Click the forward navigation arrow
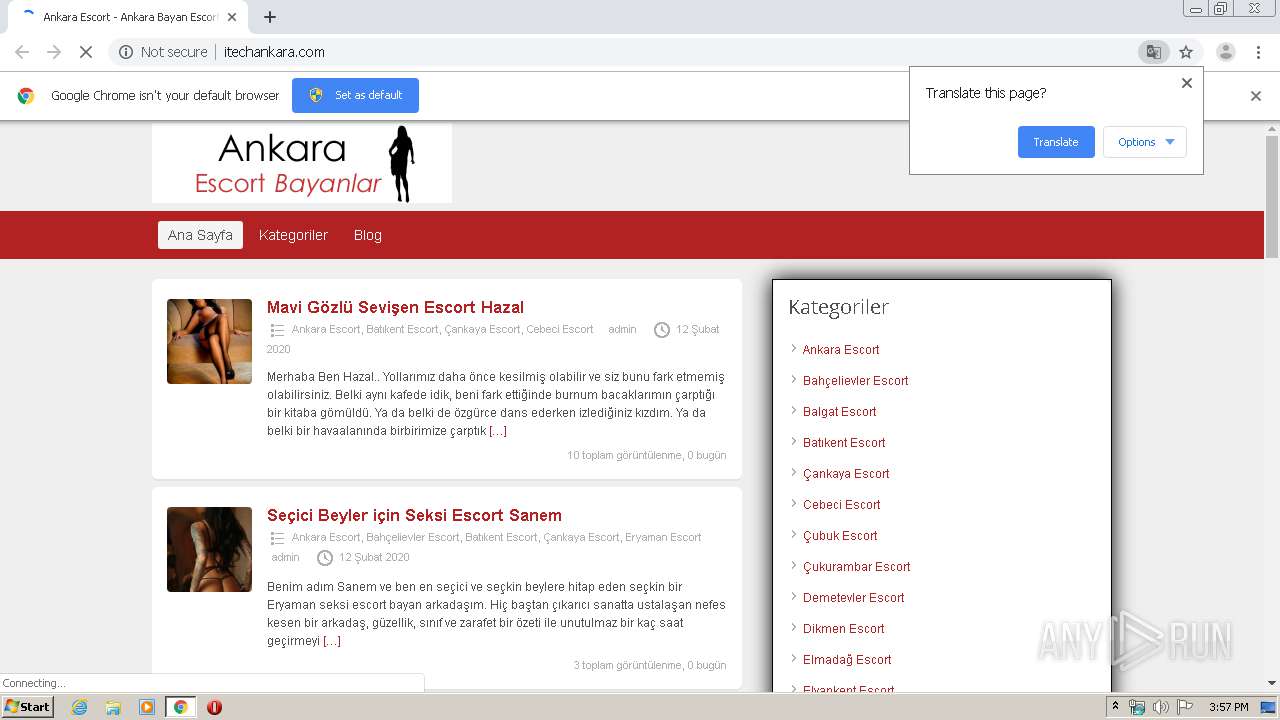This screenshot has width=1280, height=720. (x=54, y=52)
